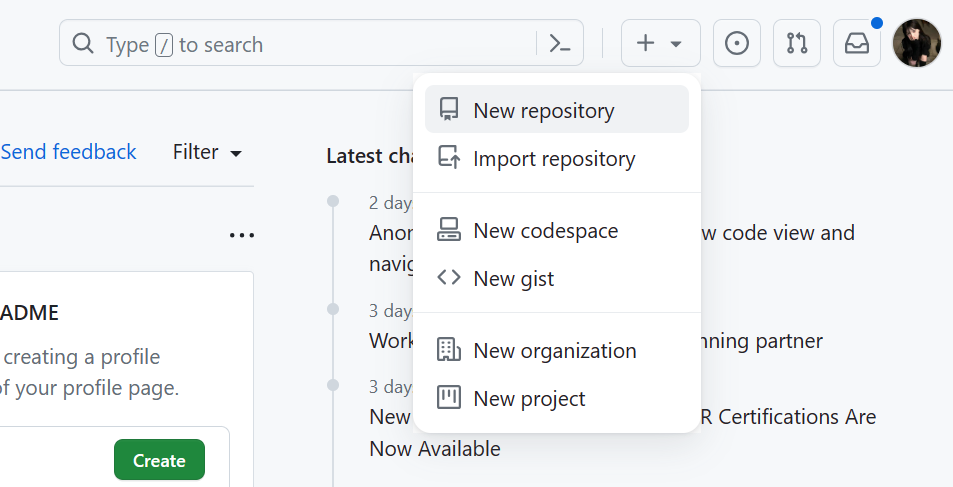Image resolution: width=953 pixels, height=487 pixels.
Task: Click the Import repository upload icon
Action: pos(449,158)
